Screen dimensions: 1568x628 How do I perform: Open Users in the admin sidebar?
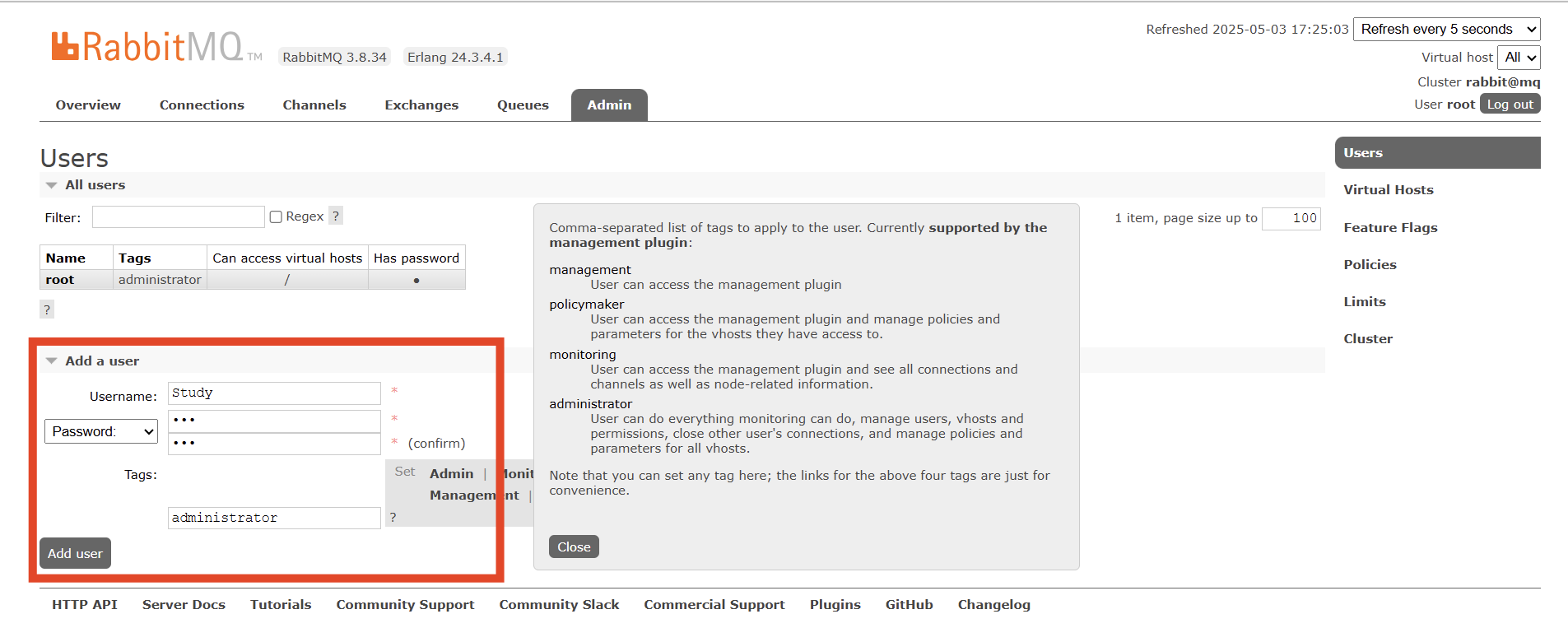[x=1437, y=152]
